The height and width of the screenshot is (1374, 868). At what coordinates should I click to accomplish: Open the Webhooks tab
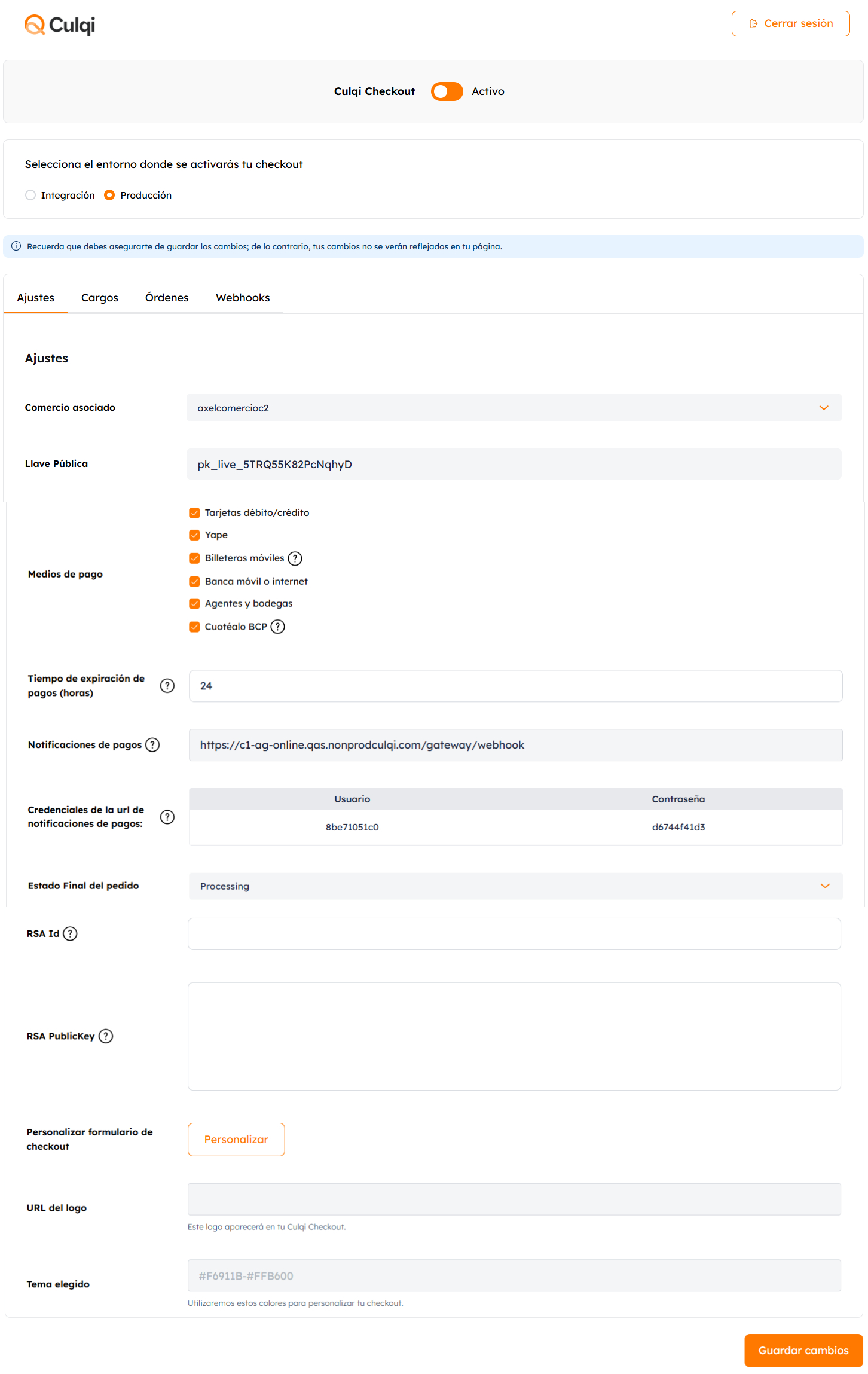tap(243, 298)
